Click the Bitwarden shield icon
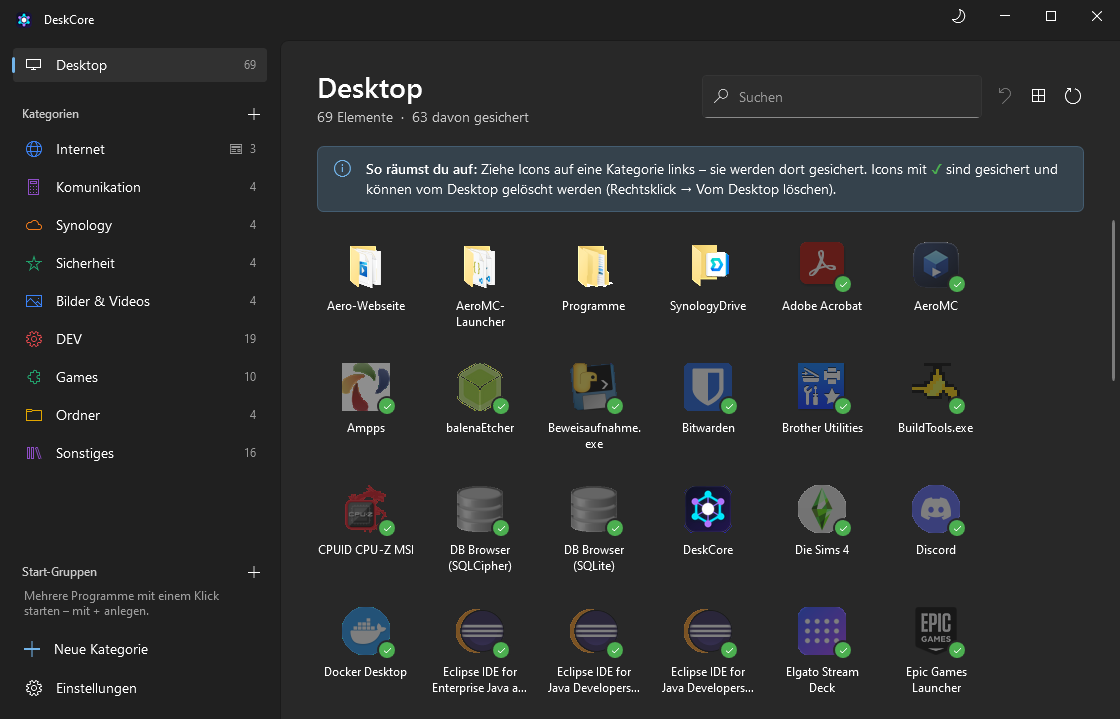The height and width of the screenshot is (719, 1120). pyautogui.click(x=708, y=388)
